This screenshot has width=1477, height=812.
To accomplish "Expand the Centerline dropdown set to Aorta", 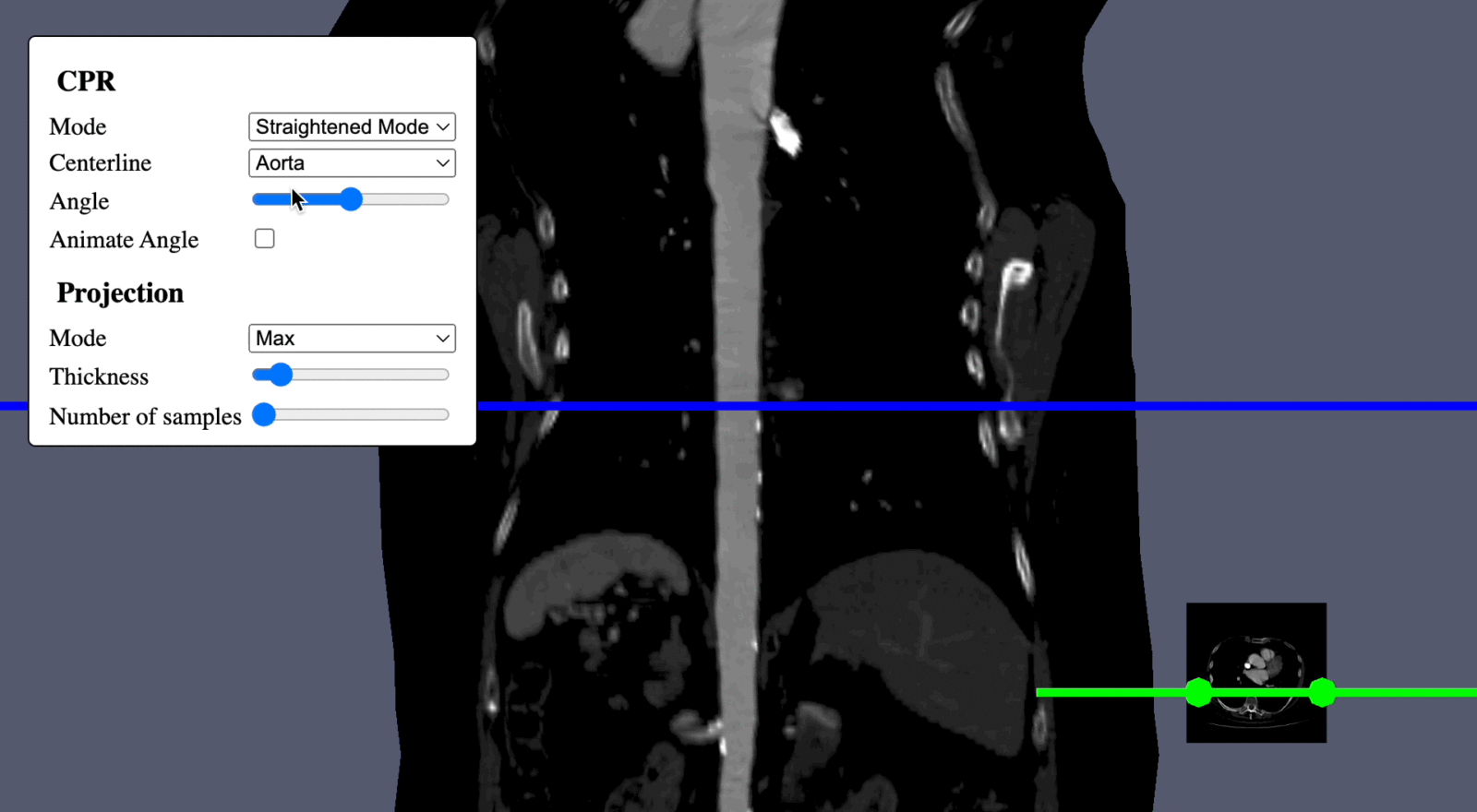I will 352,163.
